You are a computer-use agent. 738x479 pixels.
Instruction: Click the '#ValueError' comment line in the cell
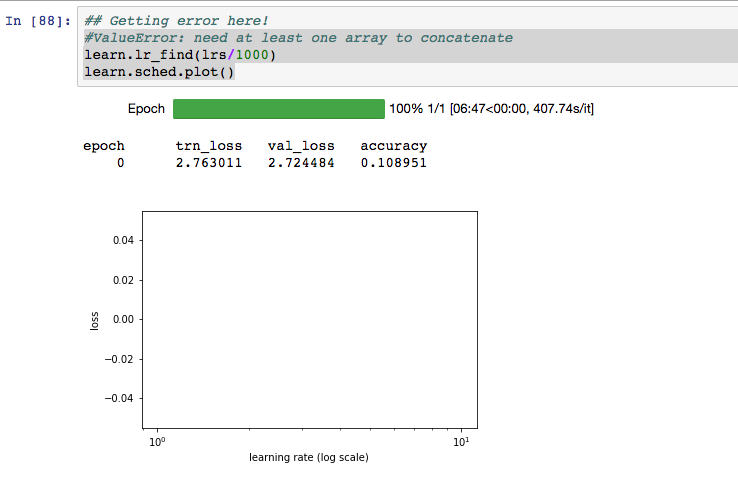[298, 38]
